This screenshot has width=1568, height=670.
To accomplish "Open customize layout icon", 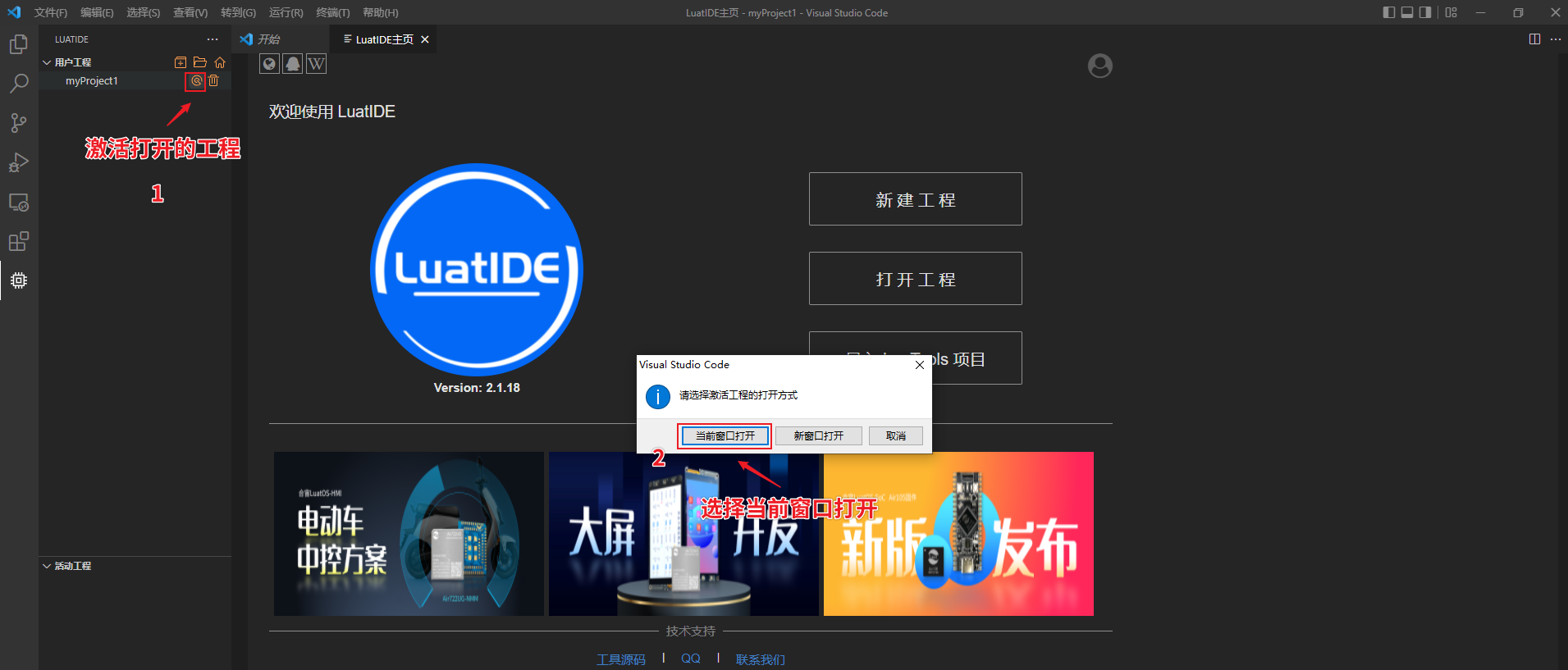I will point(1451,12).
